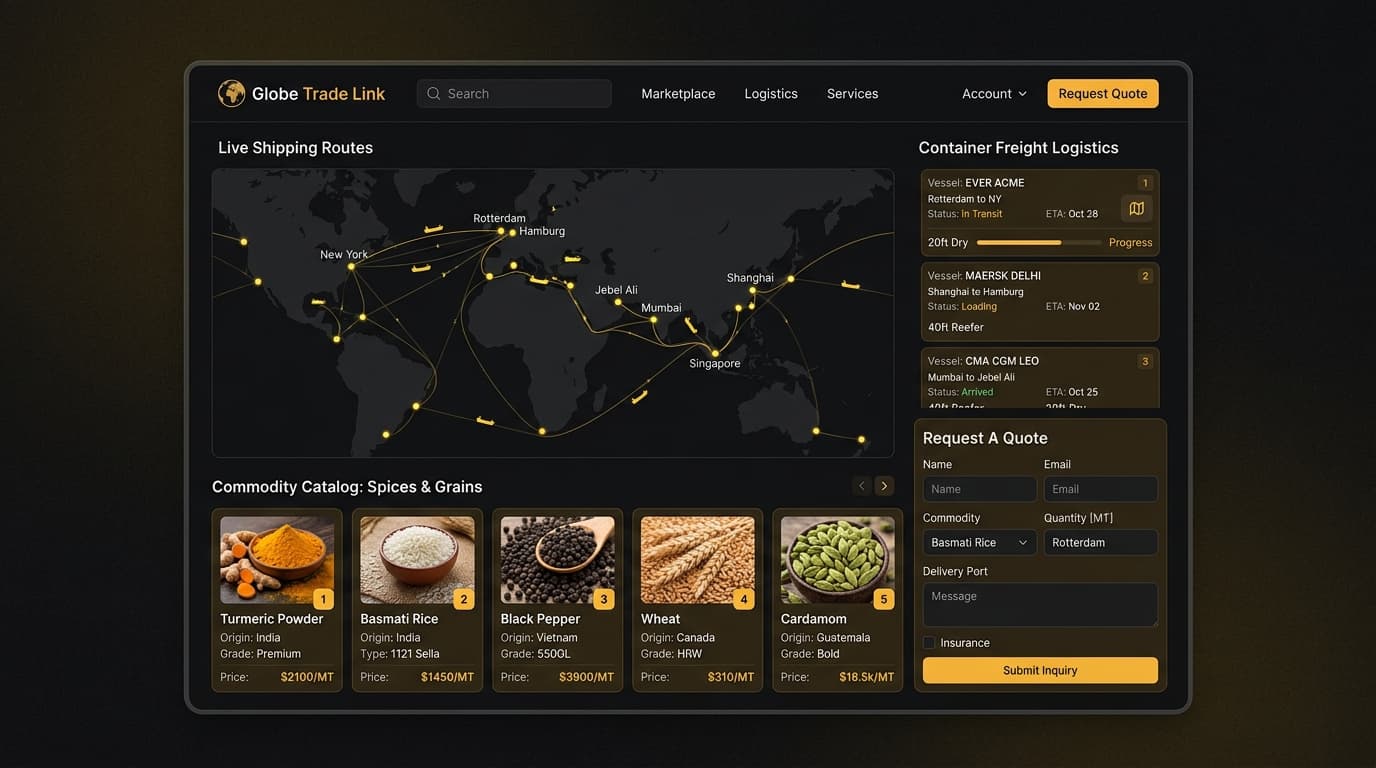Image resolution: width=1376 pixels, height=768 pixels.
Task: Click the Singapore port dot on the map
Action: click(x=715, y=353)
